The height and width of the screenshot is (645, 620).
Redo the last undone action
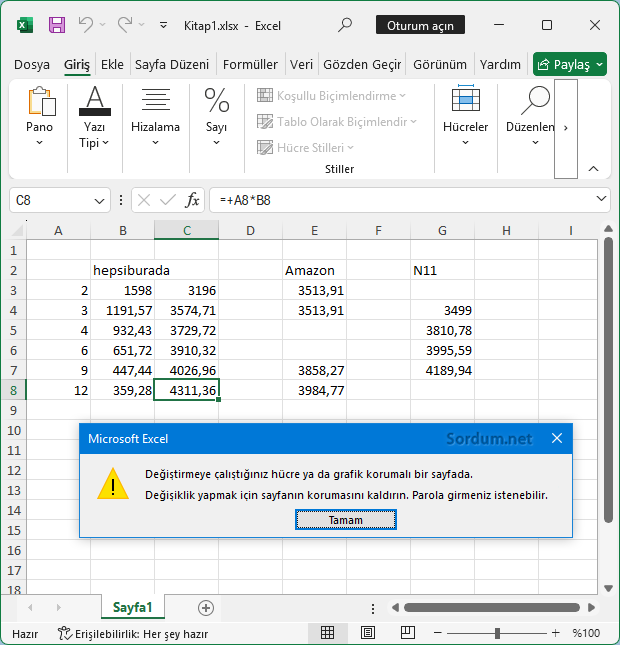click(125, 25)
